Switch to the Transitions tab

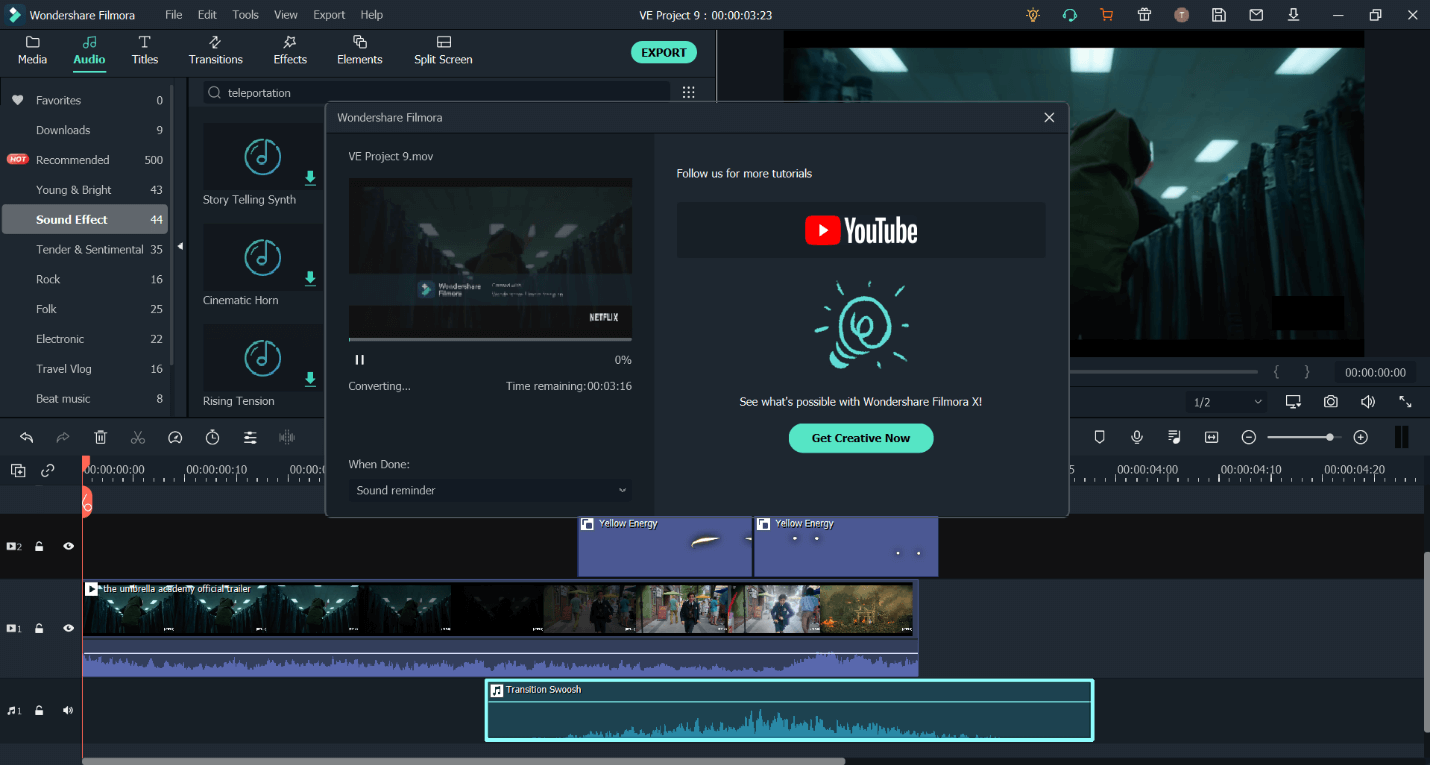coord(215,51)
